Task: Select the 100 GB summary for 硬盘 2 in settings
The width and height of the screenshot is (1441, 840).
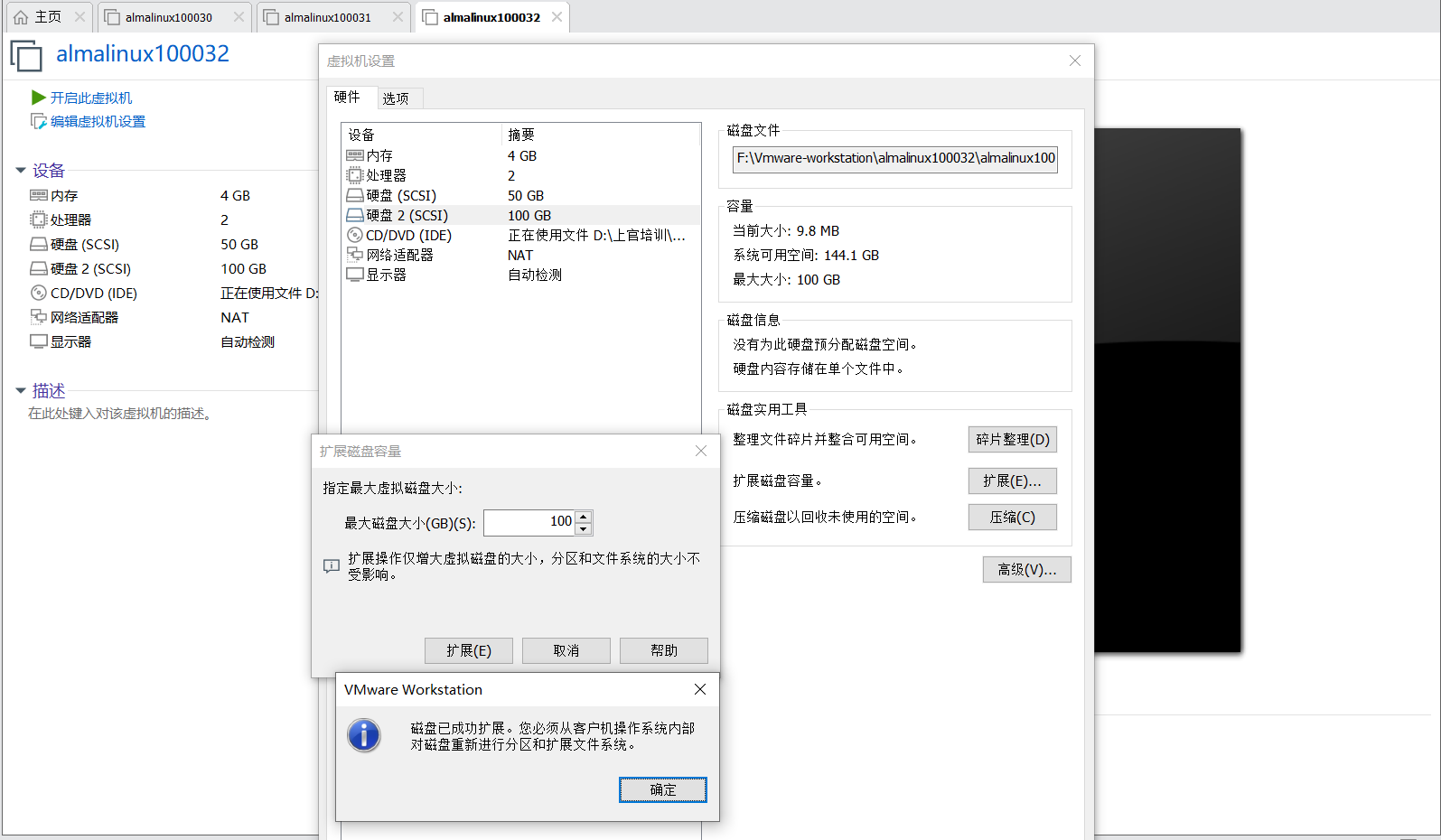Action: point(529,215)
